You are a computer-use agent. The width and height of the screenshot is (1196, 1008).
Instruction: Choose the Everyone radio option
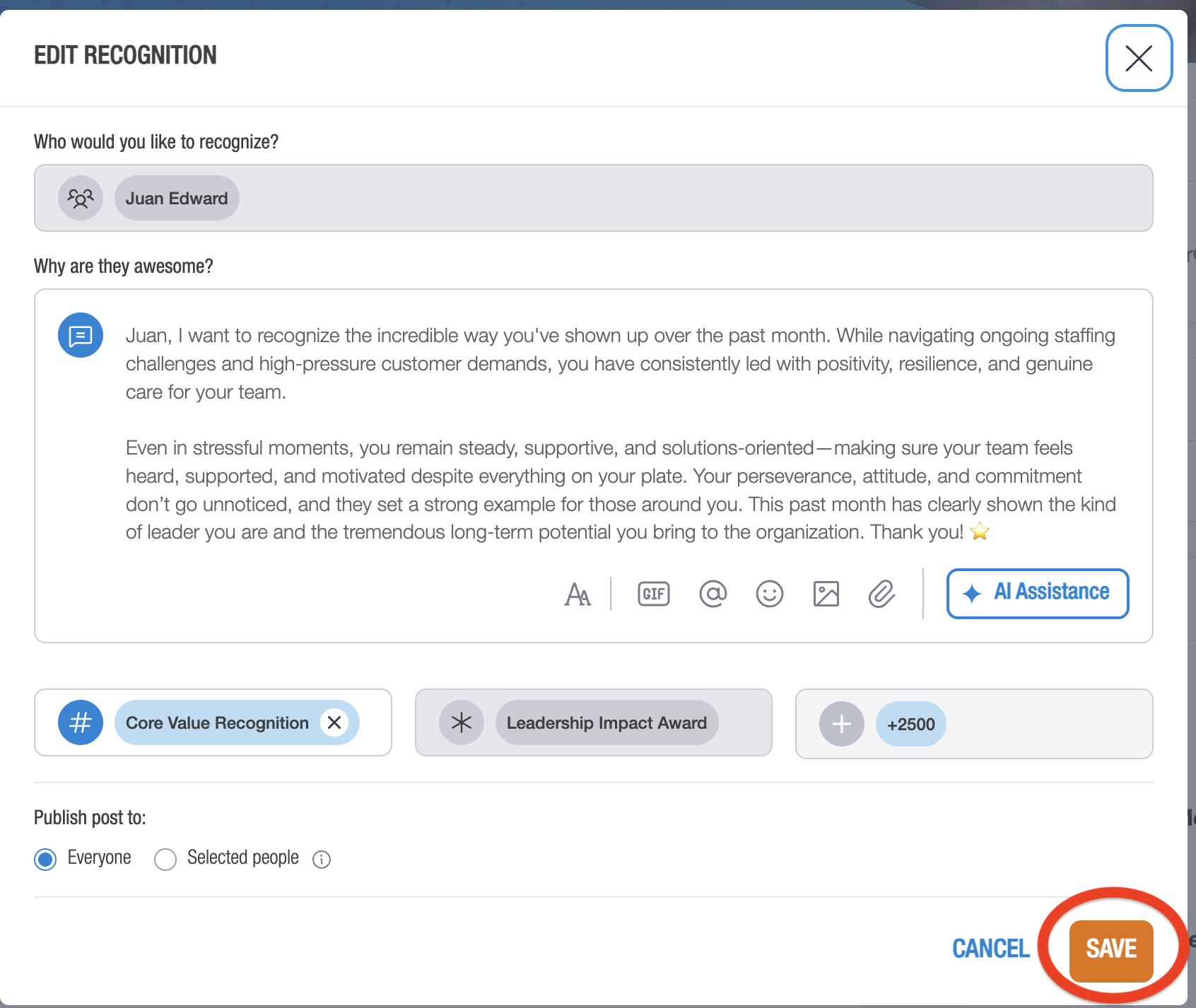pyautogui.click(x=45, y=860)
